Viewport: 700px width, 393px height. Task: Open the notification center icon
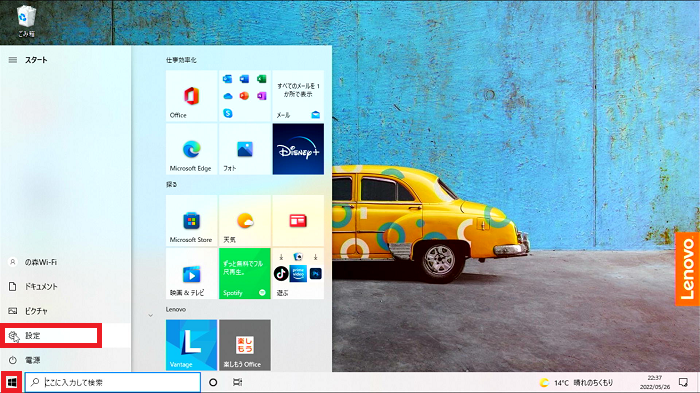coord(683,383)
